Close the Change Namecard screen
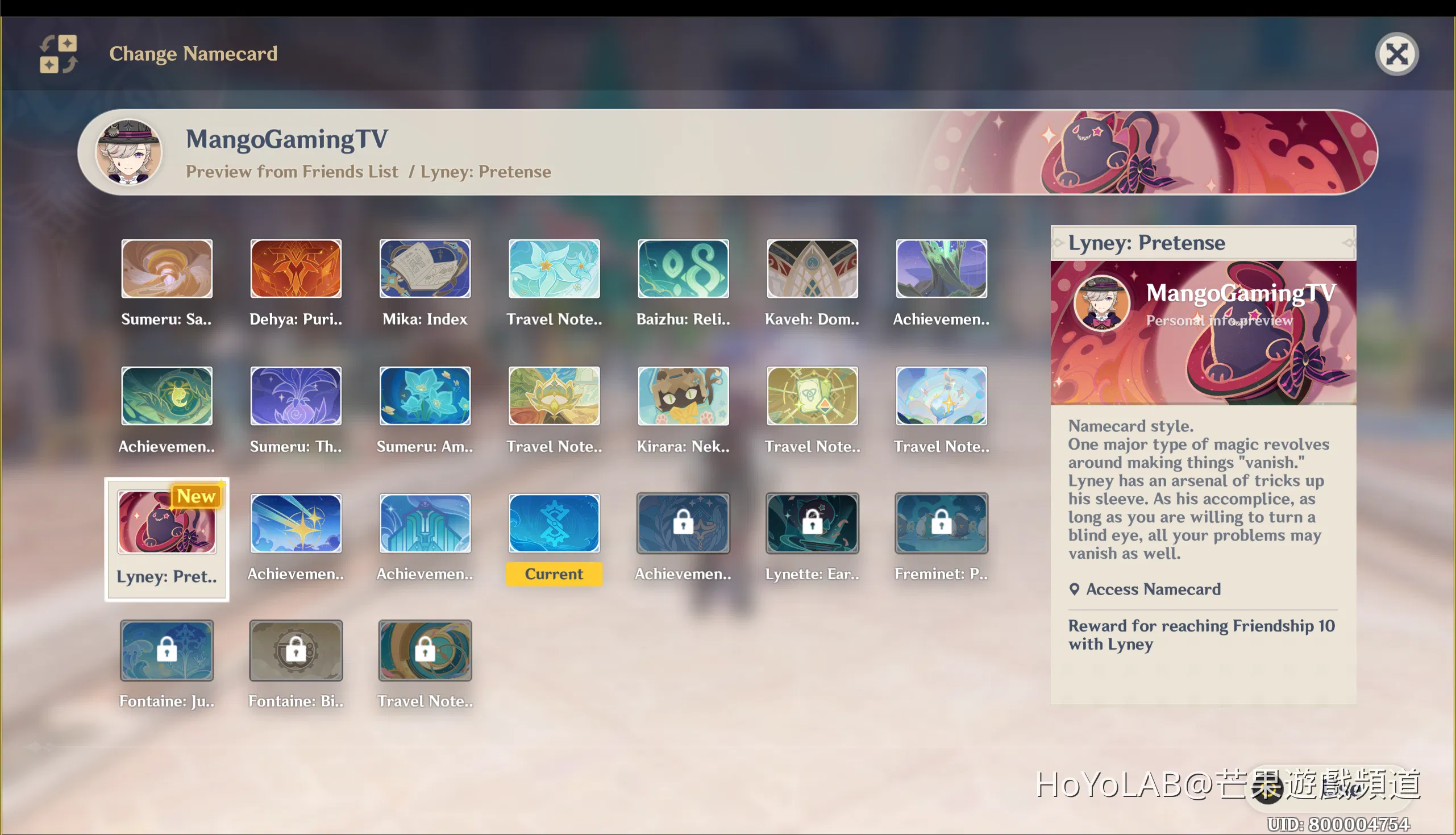Screen dimensions: 1456x835 pos(1396,55)
